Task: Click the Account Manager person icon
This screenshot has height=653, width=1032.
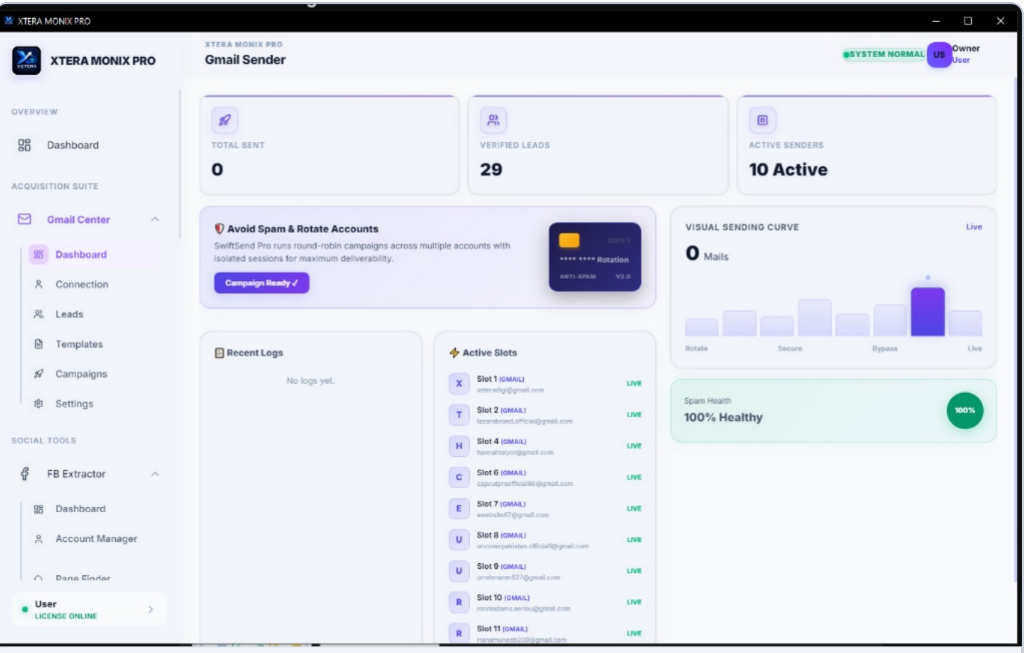Action: (x=38, y=539)
